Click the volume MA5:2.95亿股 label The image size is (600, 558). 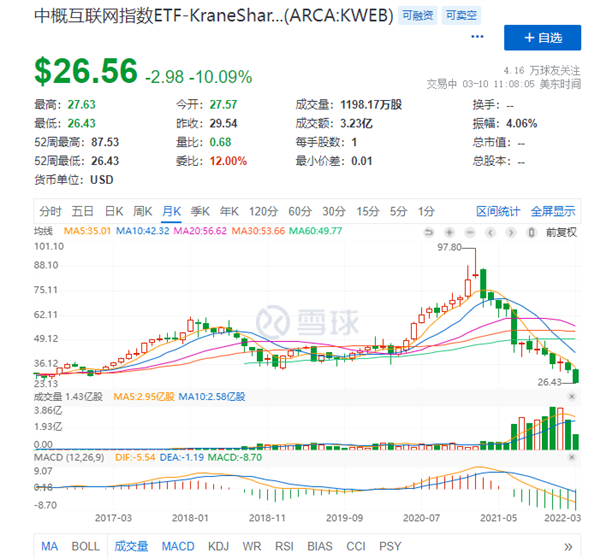click(144, 396)
